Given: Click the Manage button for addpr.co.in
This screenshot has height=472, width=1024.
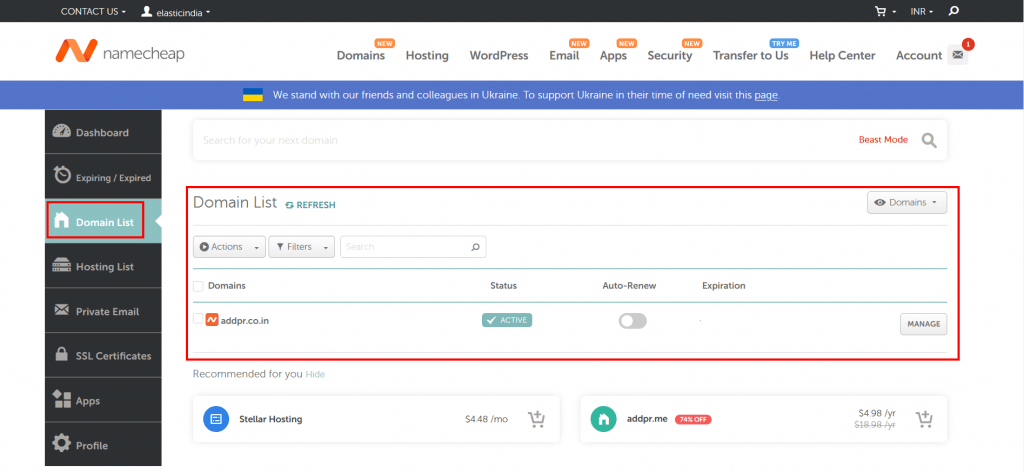Looking at the screenshot, I should tap(923, 324).
